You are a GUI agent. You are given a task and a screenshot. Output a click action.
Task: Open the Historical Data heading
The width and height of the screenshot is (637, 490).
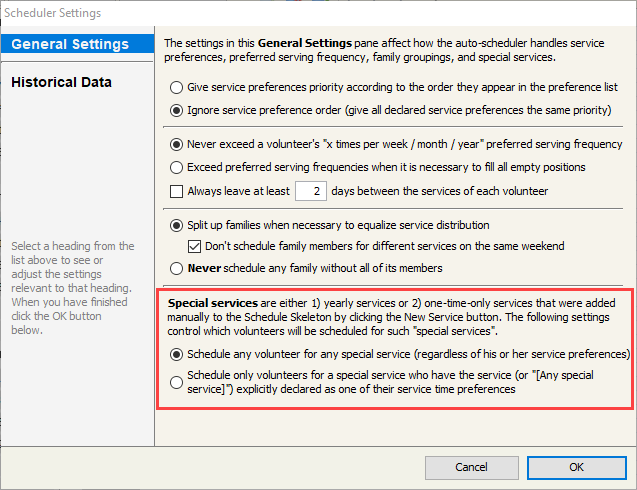(61, 82)
